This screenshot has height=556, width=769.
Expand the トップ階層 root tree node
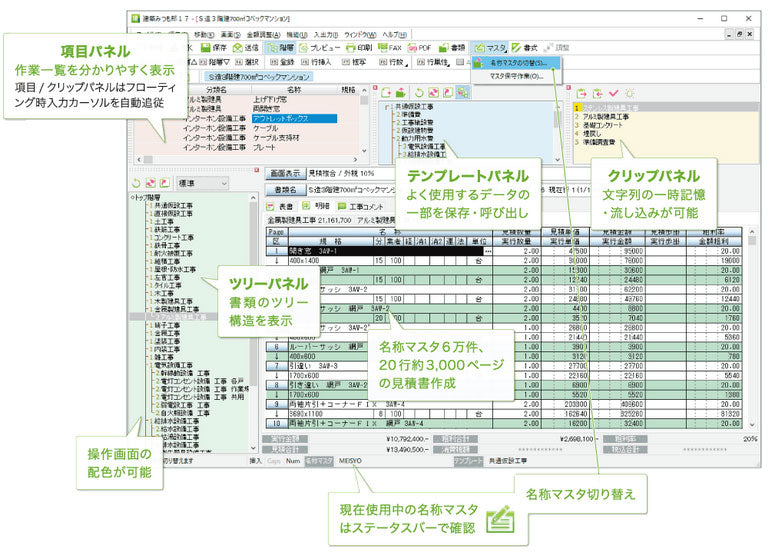click(135, 198)
